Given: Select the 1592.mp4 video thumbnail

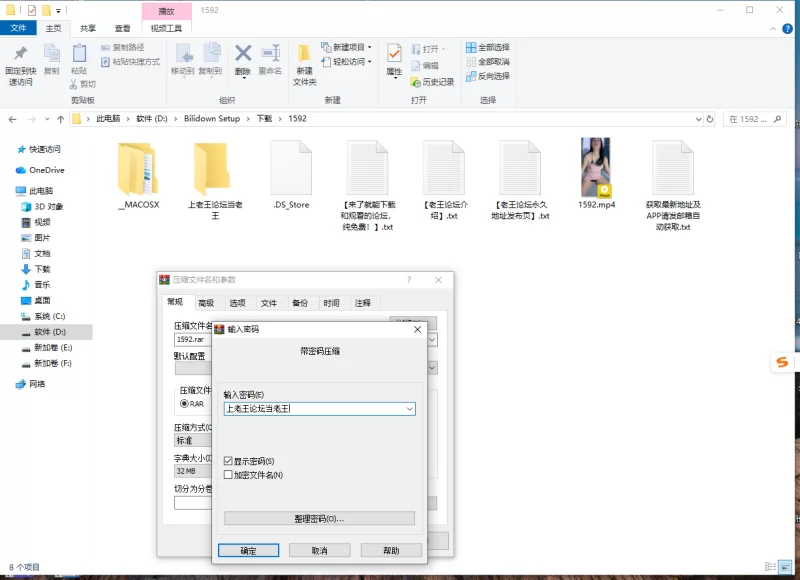Looking at the screenshot, I should pos(595,167).
